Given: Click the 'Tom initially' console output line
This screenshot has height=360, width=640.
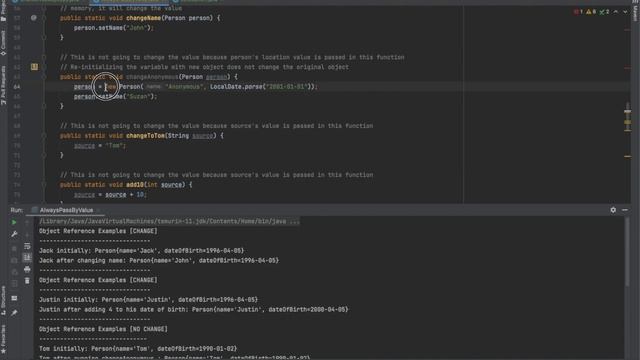Looking at the screenshot, I should click(x=138, y=349).
